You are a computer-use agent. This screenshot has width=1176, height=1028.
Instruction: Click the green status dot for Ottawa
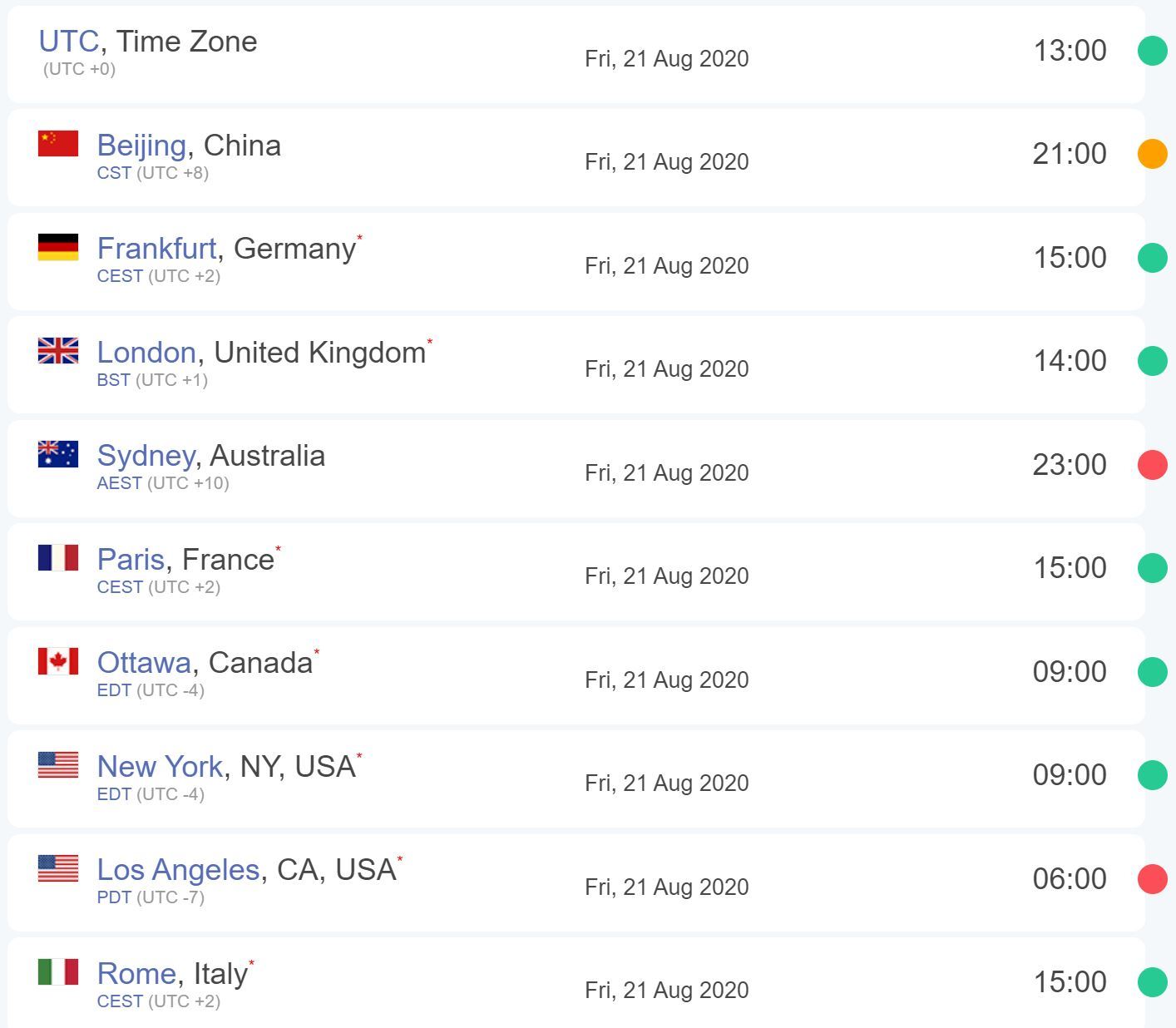1152,672
